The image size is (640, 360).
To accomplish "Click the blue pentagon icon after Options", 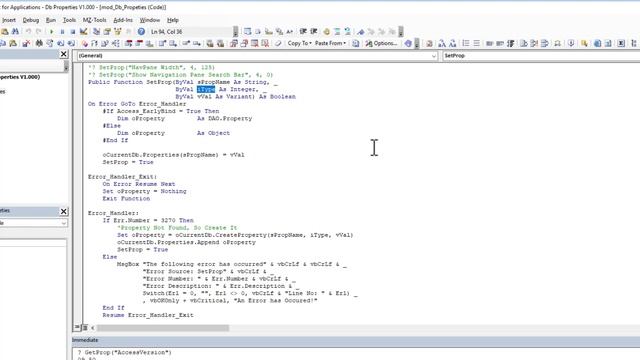I will [408, 43].
